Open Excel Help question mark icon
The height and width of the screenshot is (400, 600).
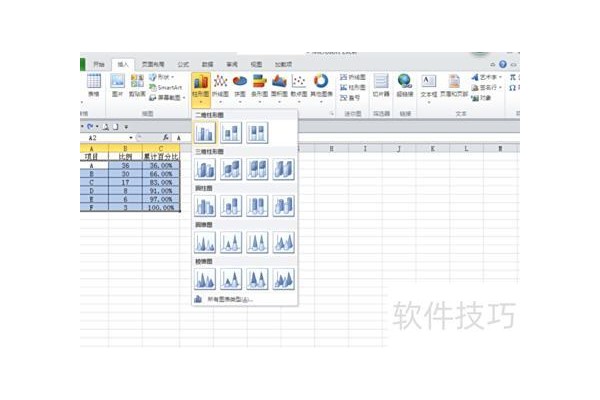pyautogui.click(x=503, y=64)
